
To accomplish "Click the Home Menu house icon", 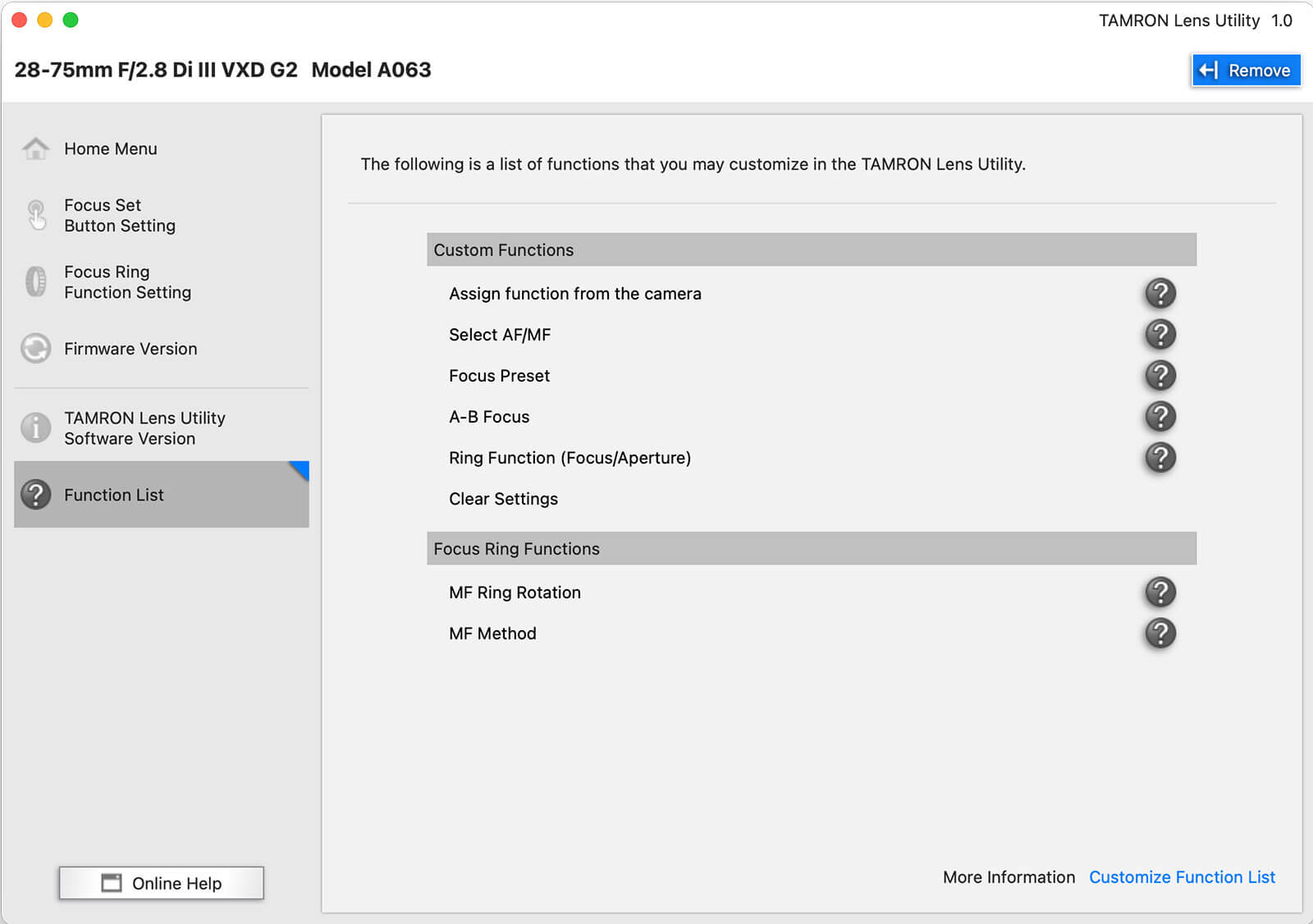I will [x=35, y=149].
